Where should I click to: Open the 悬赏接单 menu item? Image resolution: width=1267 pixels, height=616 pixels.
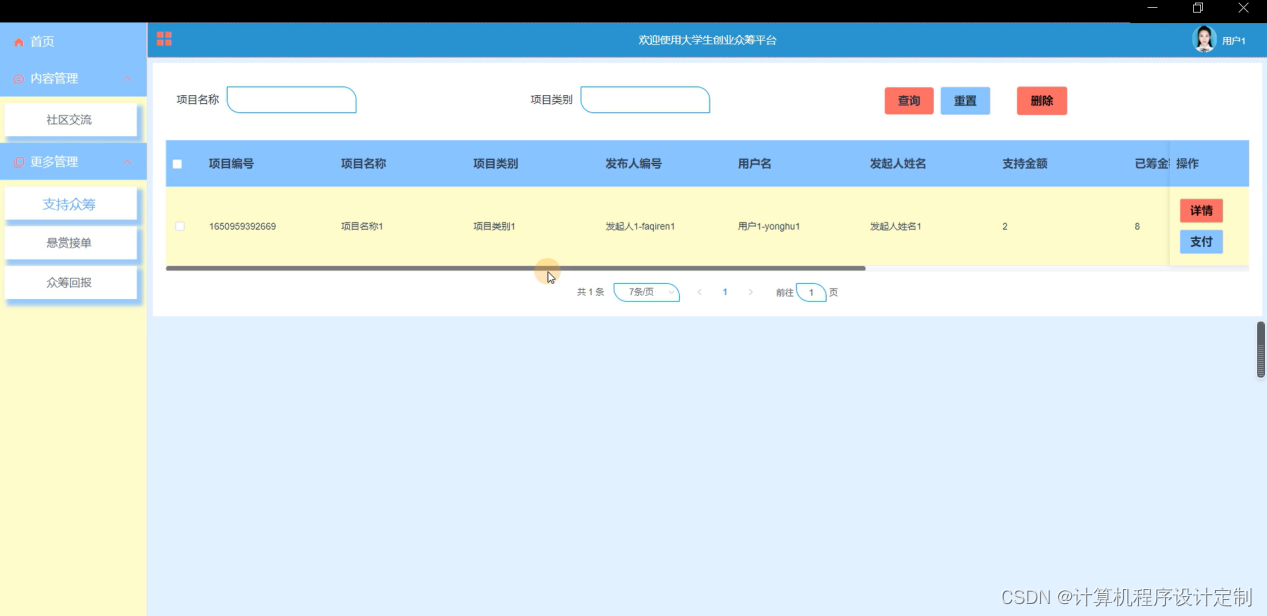click(x=70, y=243)
